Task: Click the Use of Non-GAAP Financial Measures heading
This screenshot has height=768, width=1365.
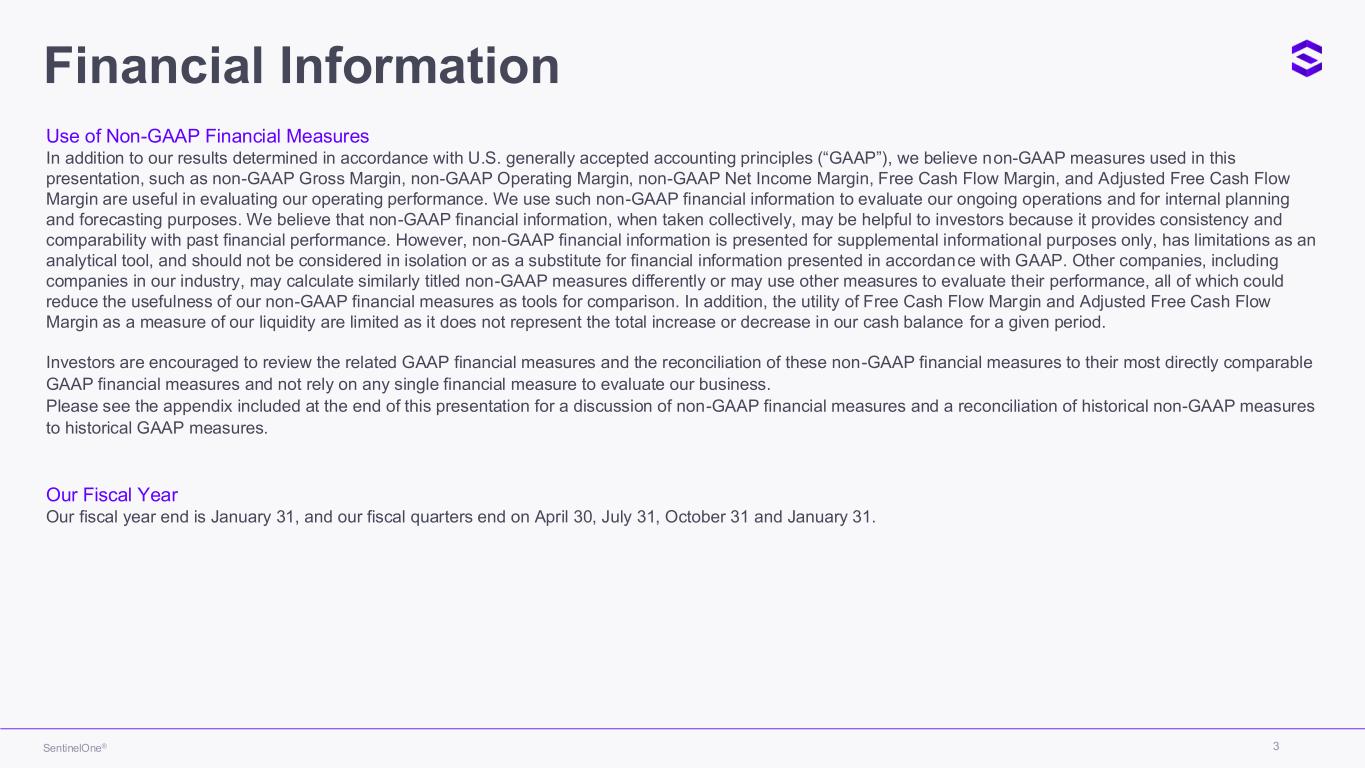Action: [x=208, y=136]
